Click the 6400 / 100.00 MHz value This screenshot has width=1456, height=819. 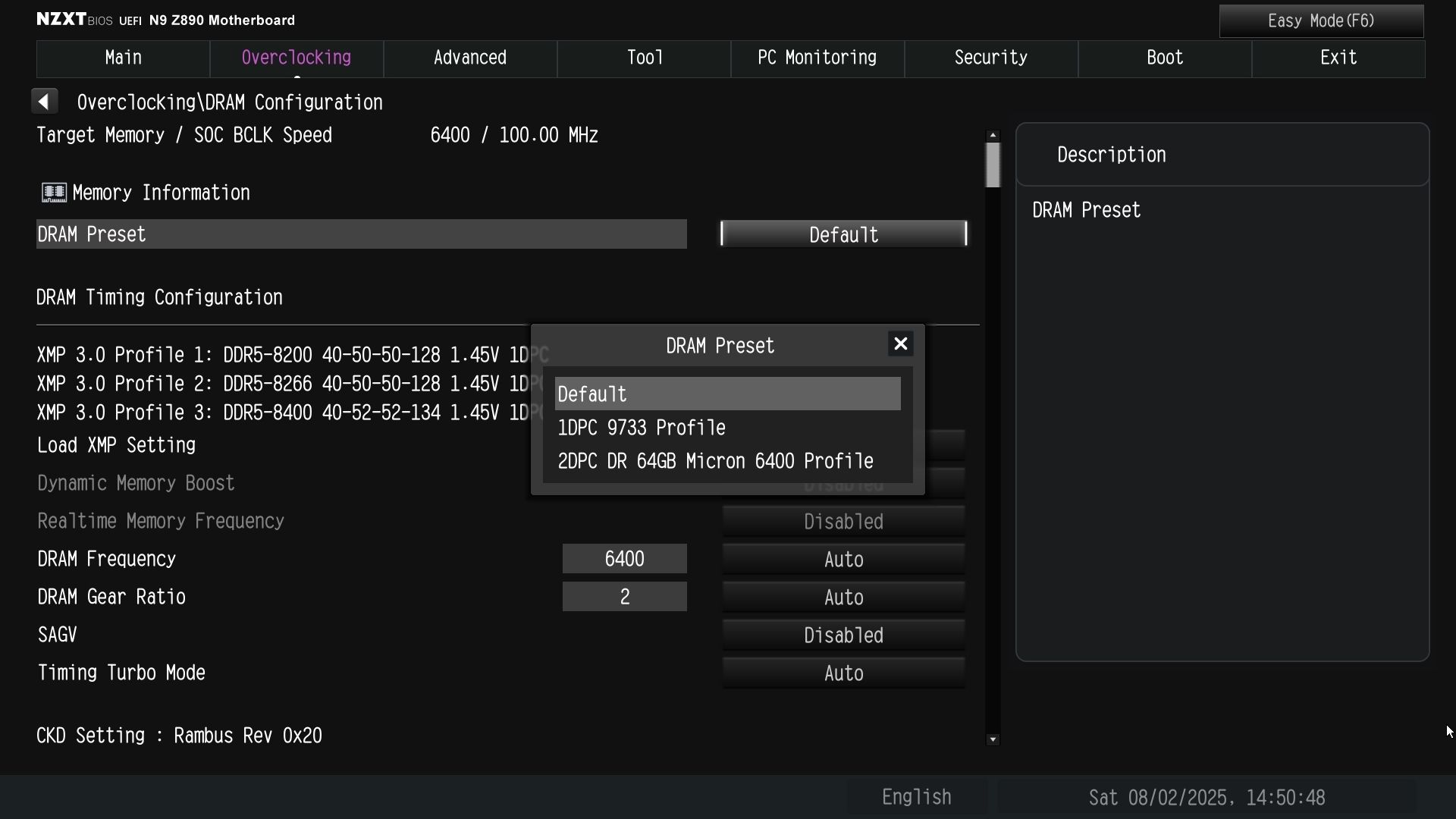514,135
